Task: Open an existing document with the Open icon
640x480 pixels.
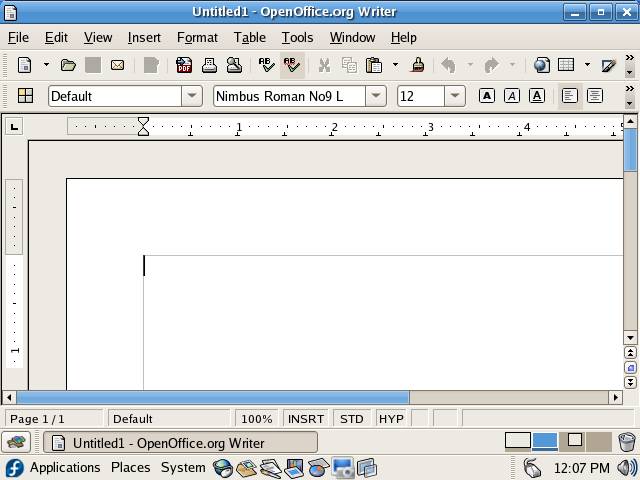Action: click(x=68, y=65)
